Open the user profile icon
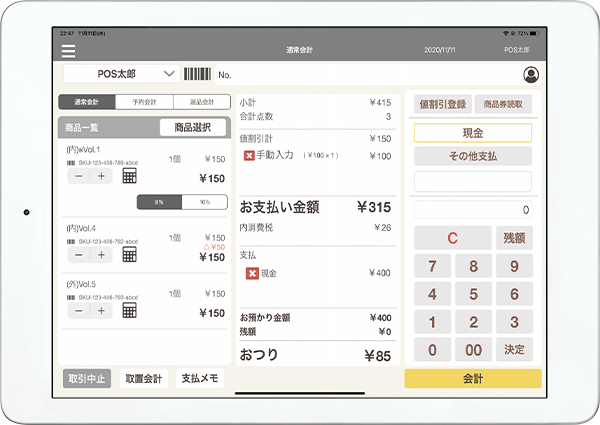The height and width of the screenshot is (425, 600). coord(530,74)
